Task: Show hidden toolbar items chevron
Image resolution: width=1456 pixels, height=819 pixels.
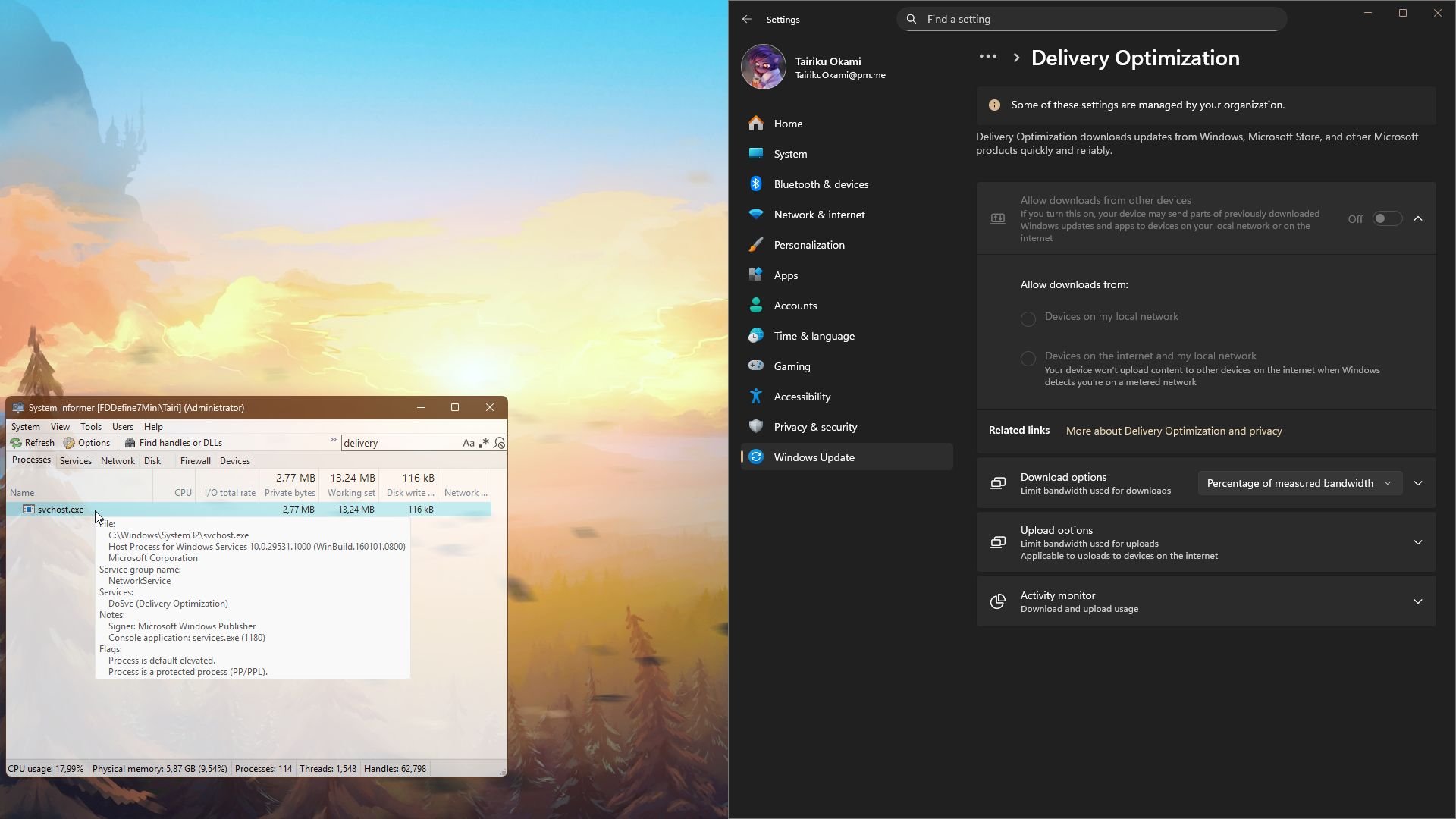Action: [333, 441]
